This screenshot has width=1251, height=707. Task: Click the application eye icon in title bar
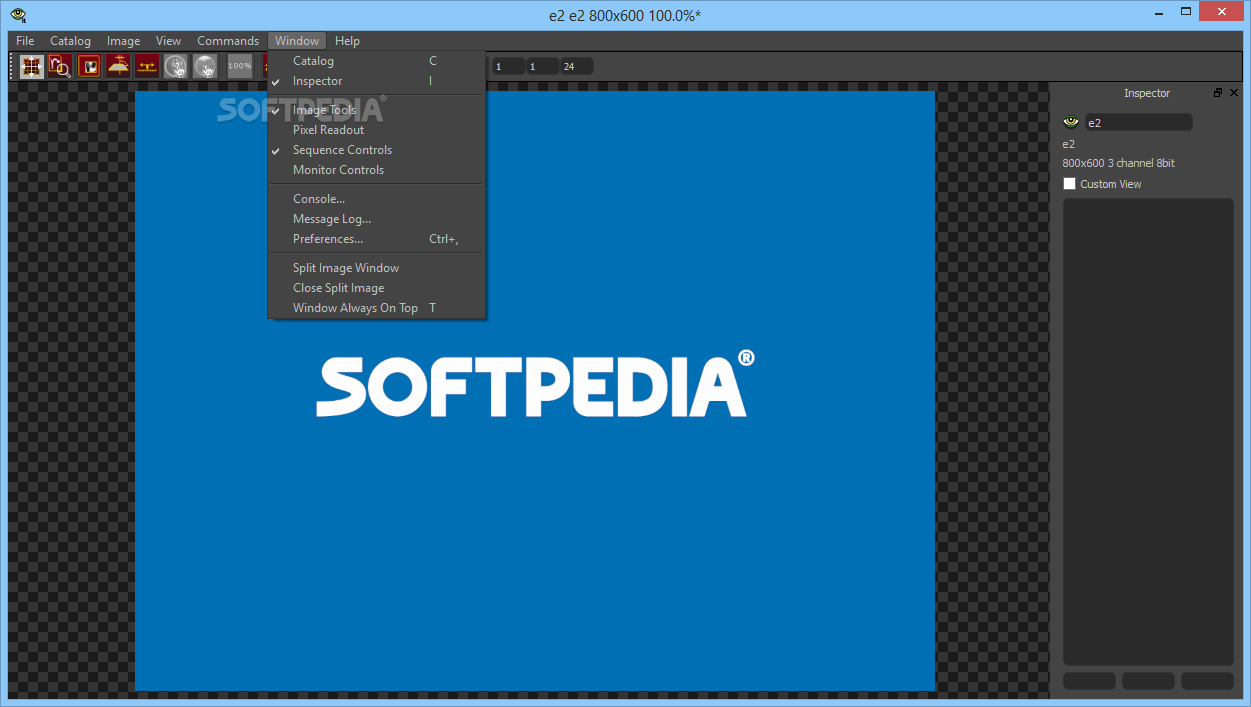(18, 15)
